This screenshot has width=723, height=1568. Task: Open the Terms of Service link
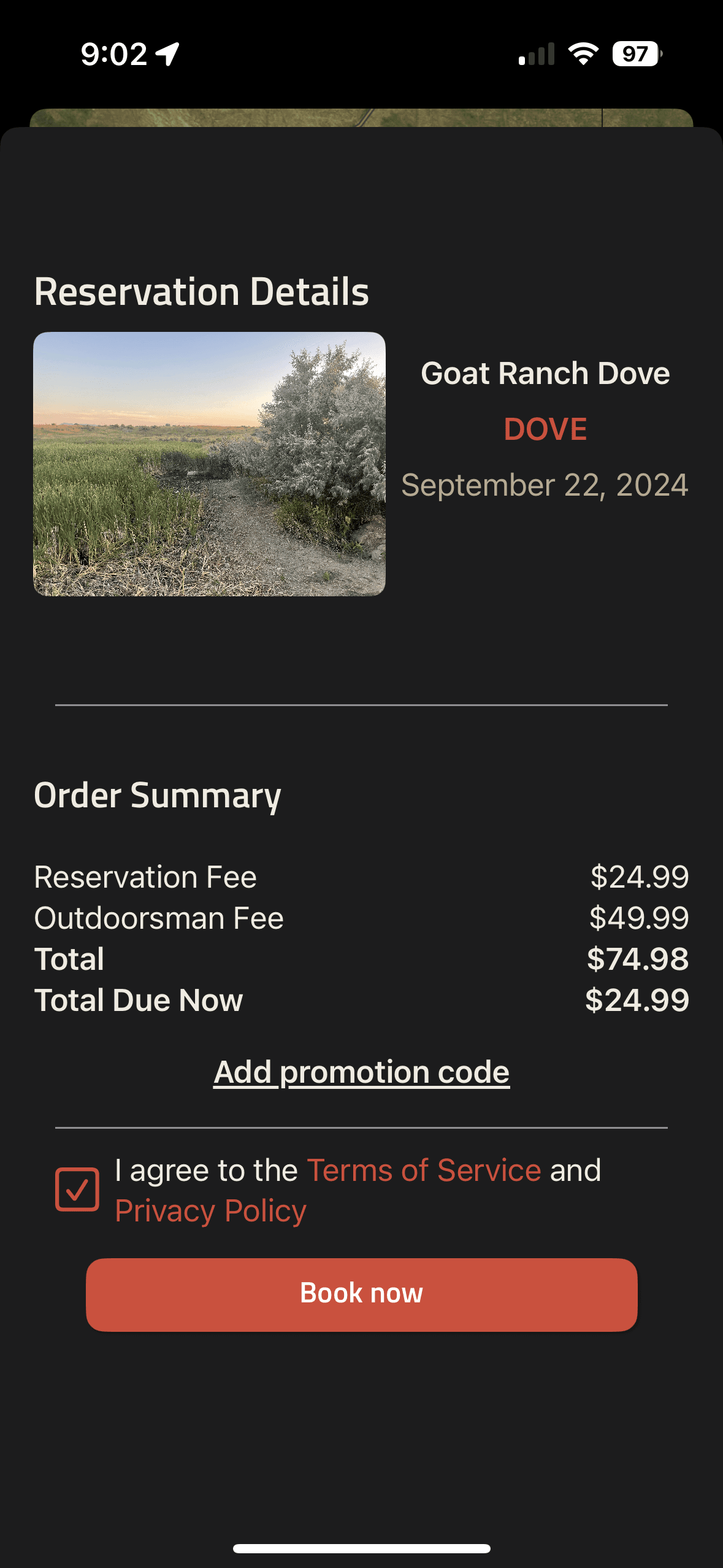pos(424,1170)
